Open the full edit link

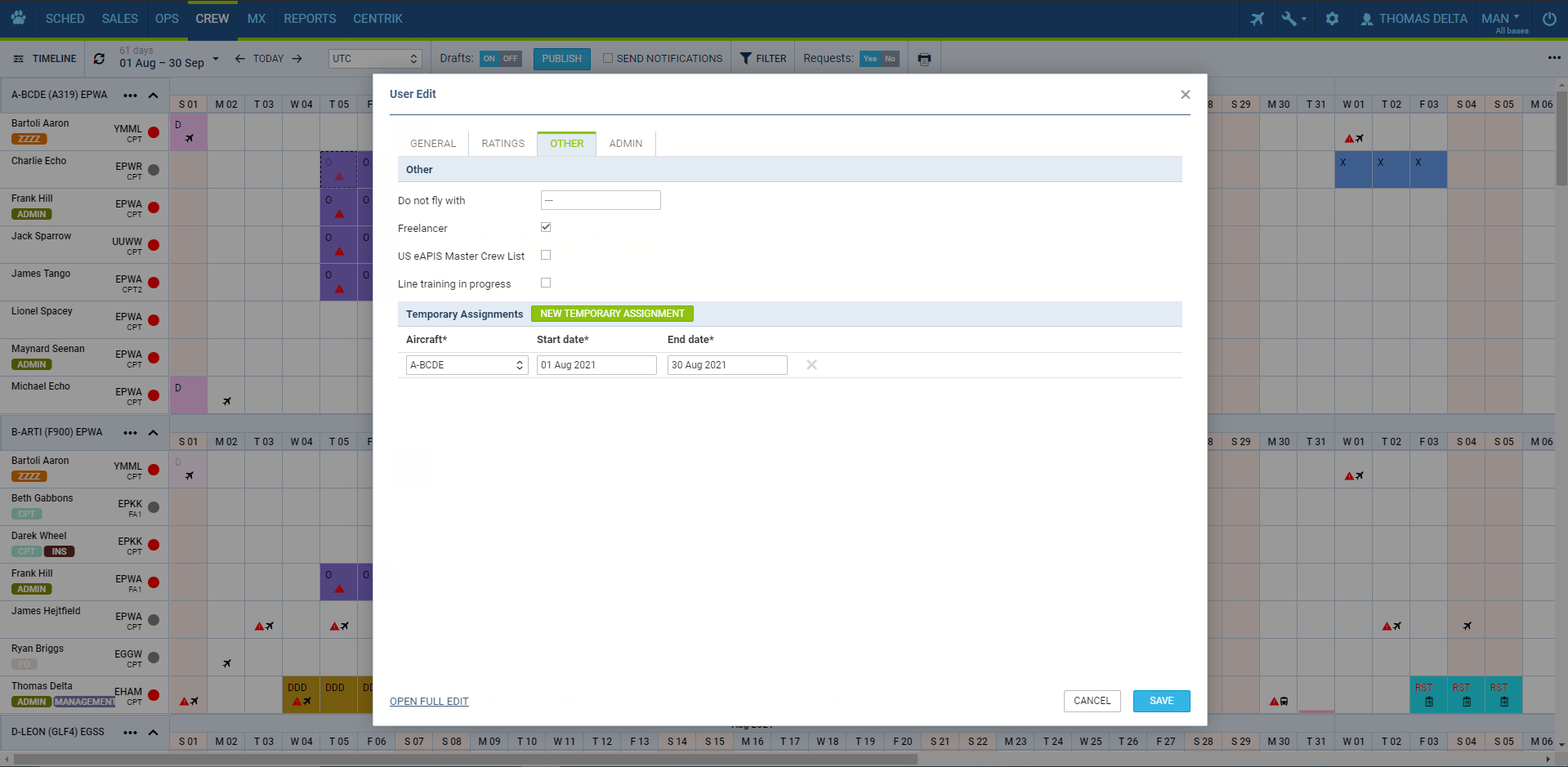click(x=429, y=702)
